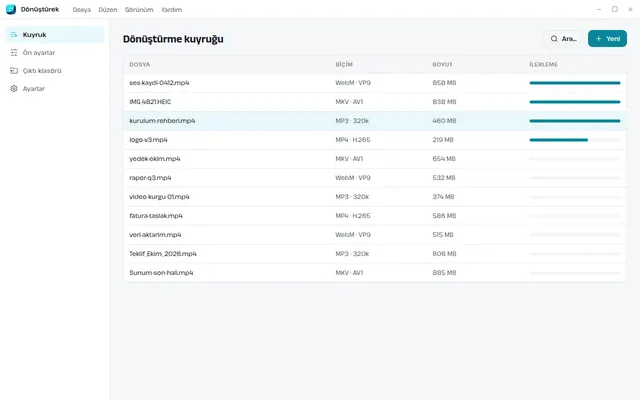
Task: Click the 219 MB size cell
Action: (443, 140)
